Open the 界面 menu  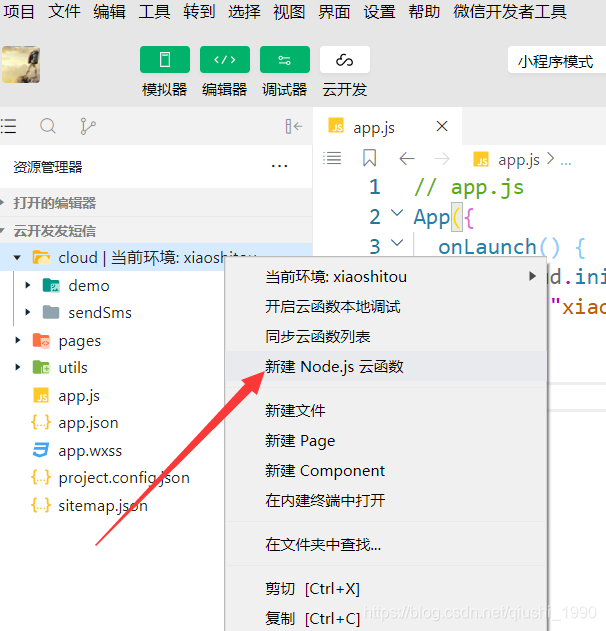pyautogui.click(x=334, y=11)
